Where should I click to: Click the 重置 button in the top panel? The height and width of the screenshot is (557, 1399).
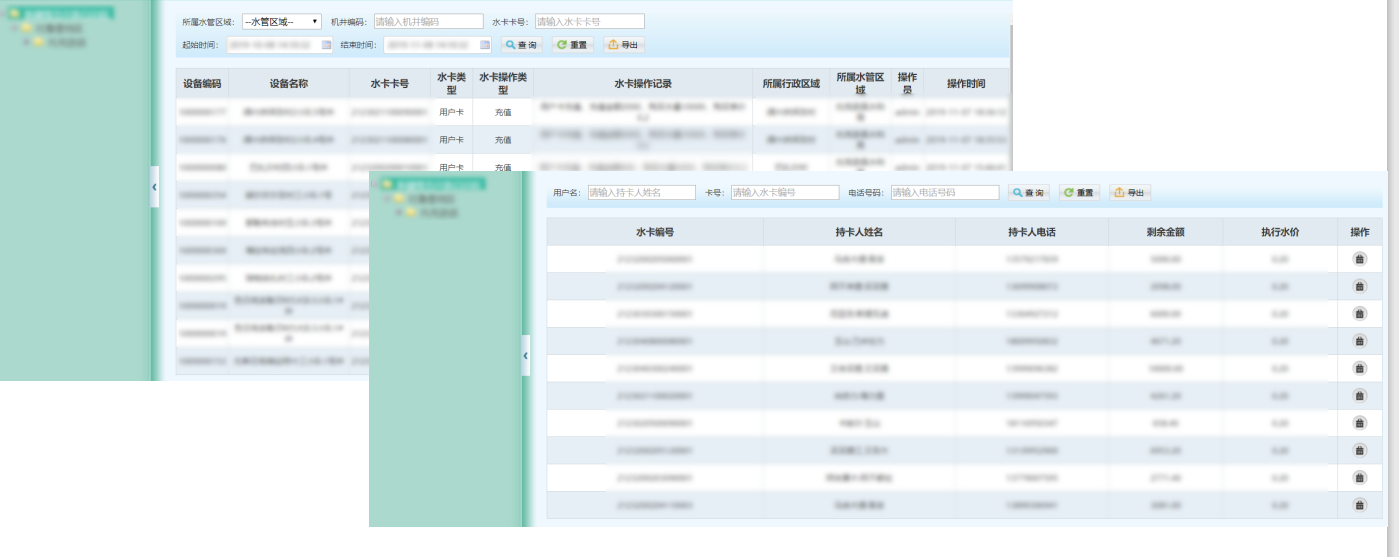coord(573,45)
